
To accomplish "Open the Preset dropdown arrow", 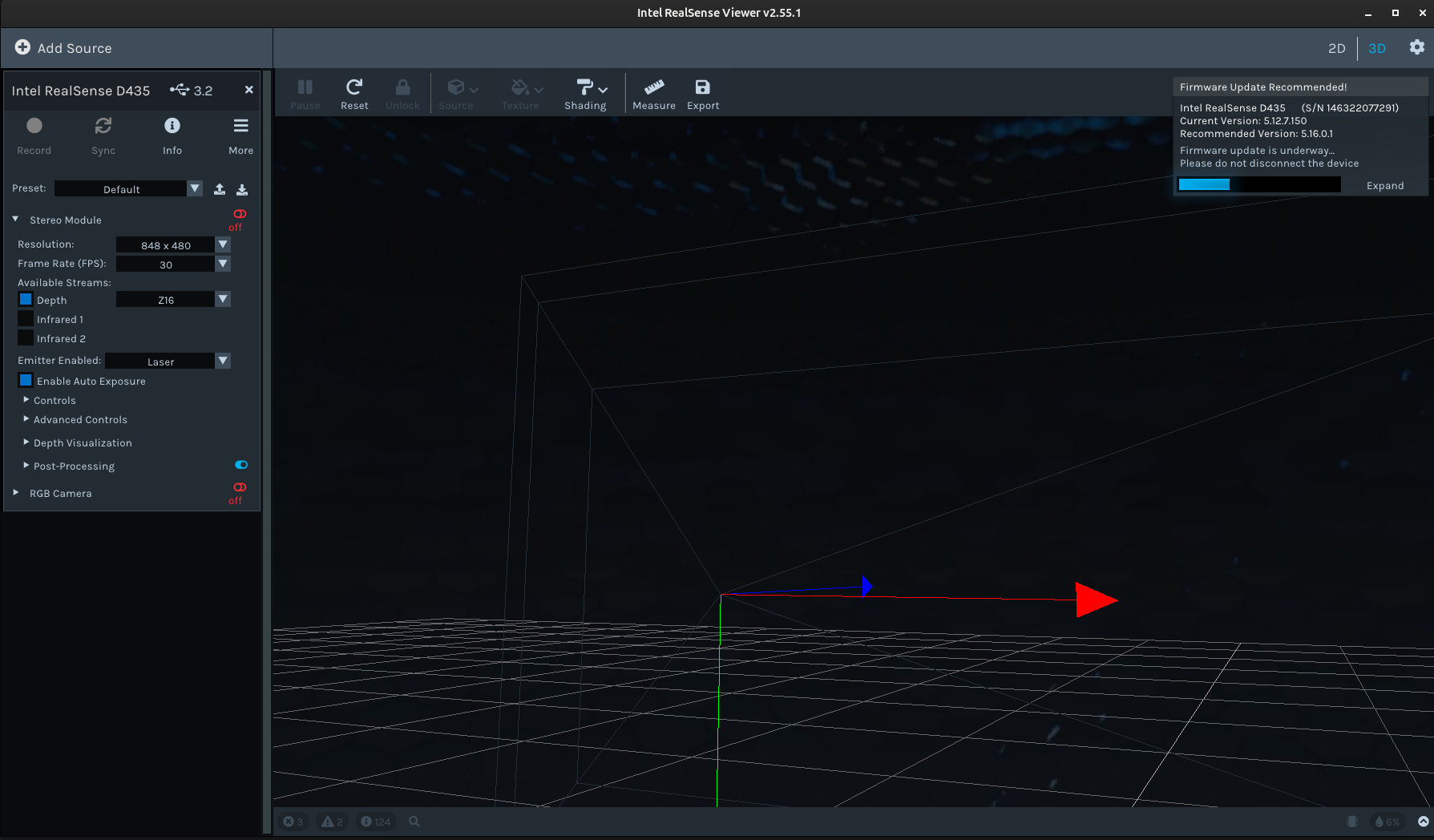I will click(x=195, y=188).
